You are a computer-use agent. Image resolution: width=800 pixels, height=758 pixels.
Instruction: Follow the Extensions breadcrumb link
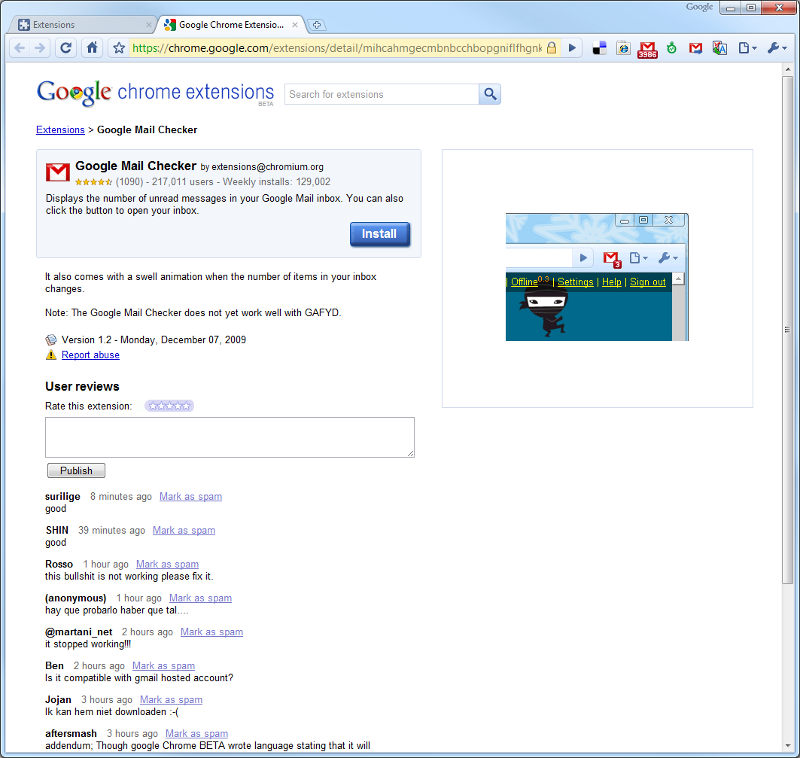[x=60, y=130]
